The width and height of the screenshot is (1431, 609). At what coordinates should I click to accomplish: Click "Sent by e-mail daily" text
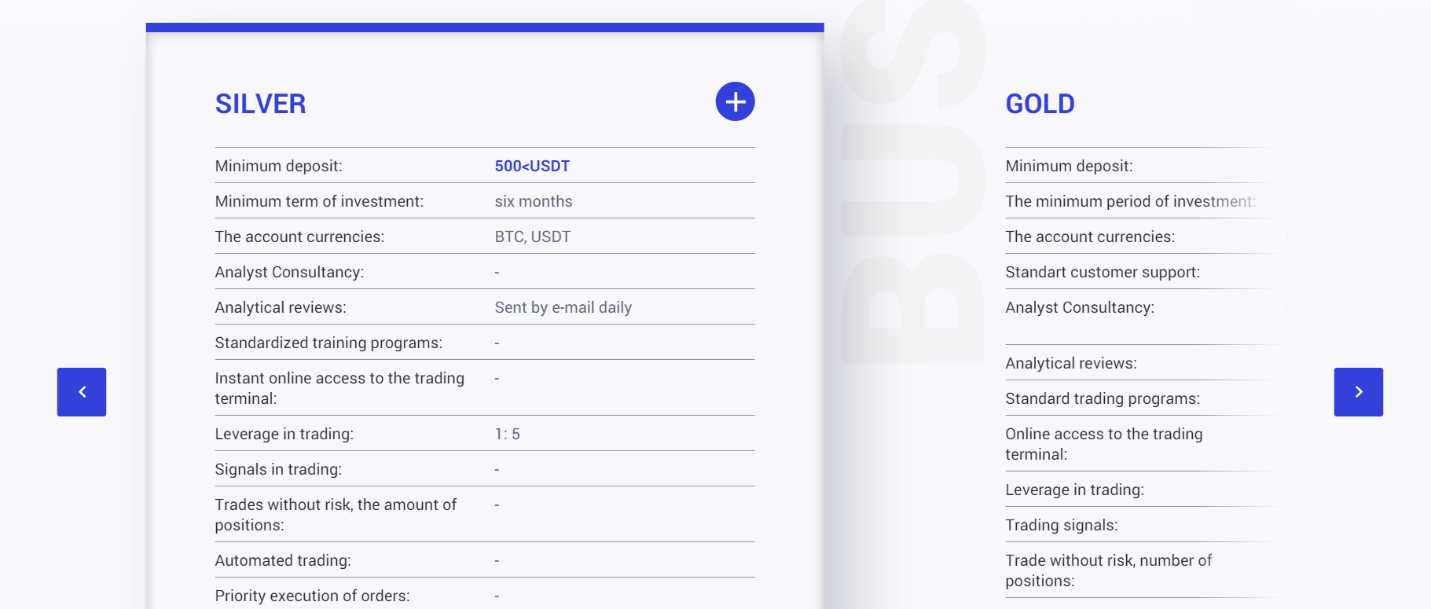point(563,308)
